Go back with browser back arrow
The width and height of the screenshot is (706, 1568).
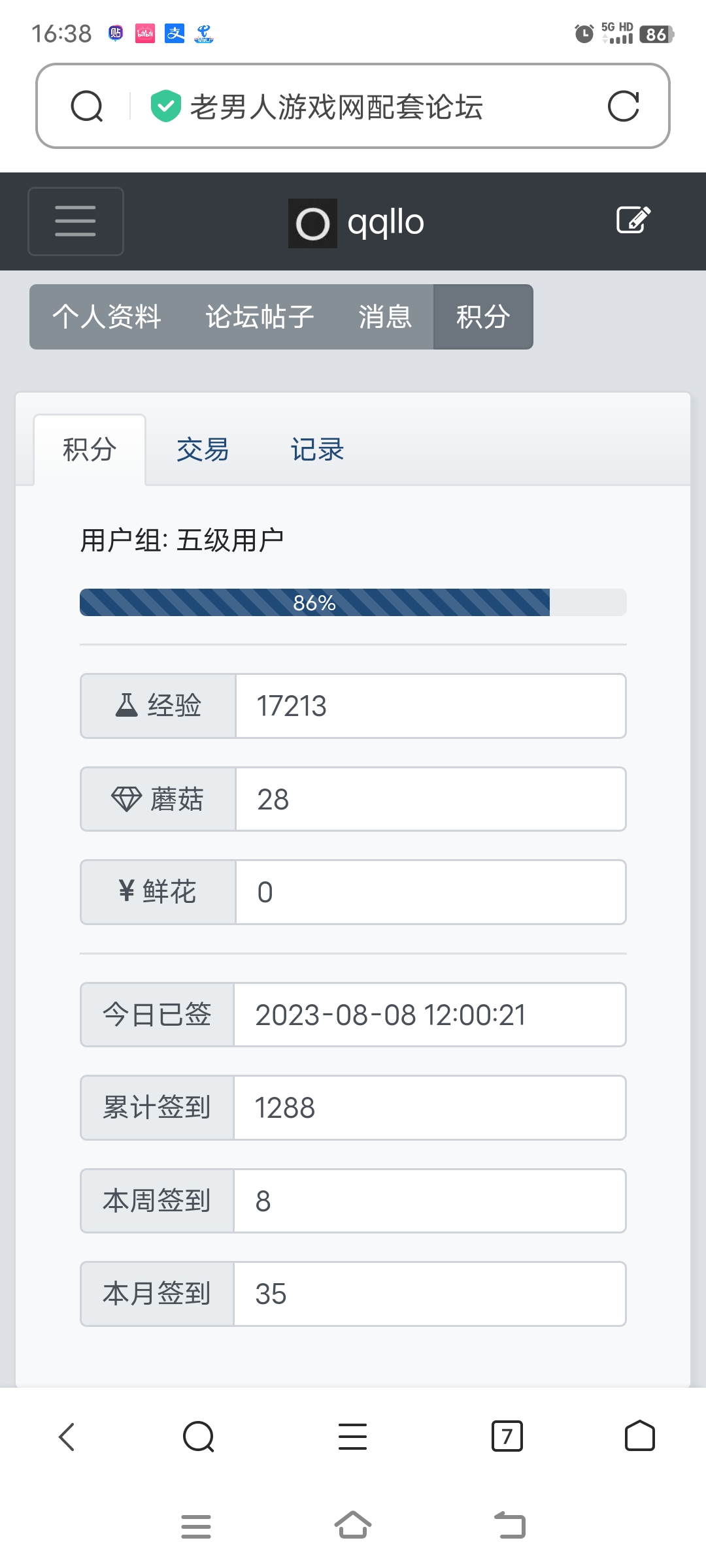click(67, 1437)
